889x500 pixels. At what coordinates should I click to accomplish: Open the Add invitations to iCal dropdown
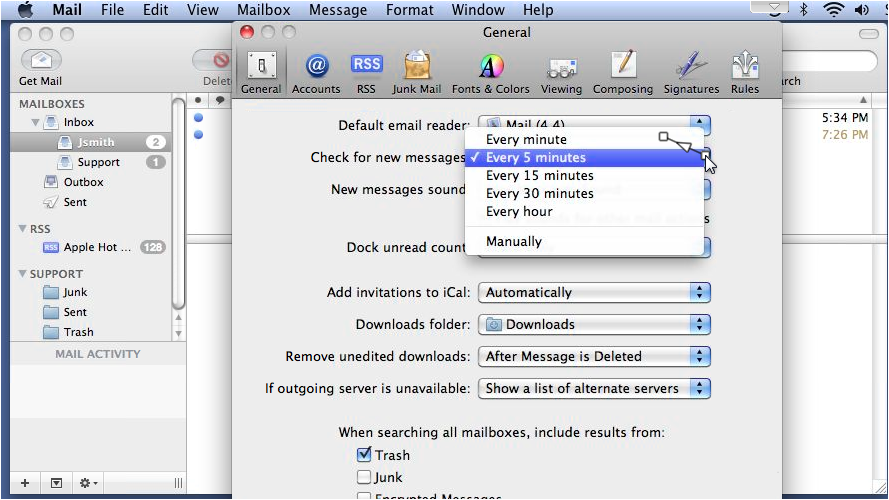point(594,293)
